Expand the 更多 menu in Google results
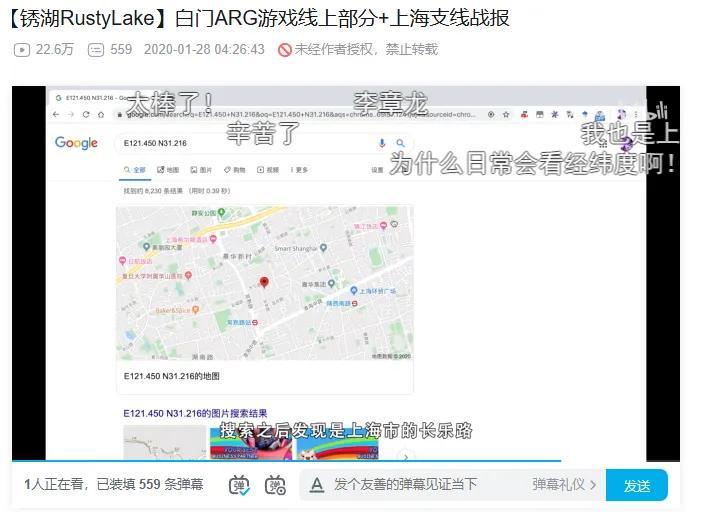701x512 pixels. [x=299, y=170]
